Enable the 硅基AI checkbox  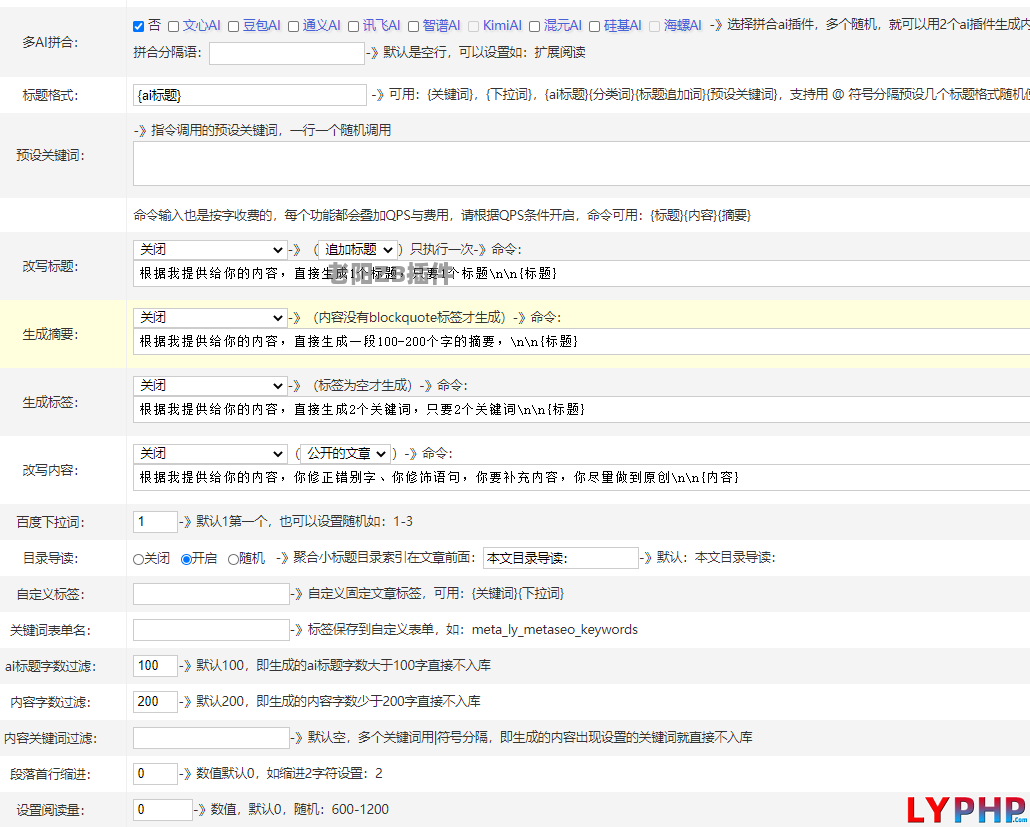(x=594, y=26)
